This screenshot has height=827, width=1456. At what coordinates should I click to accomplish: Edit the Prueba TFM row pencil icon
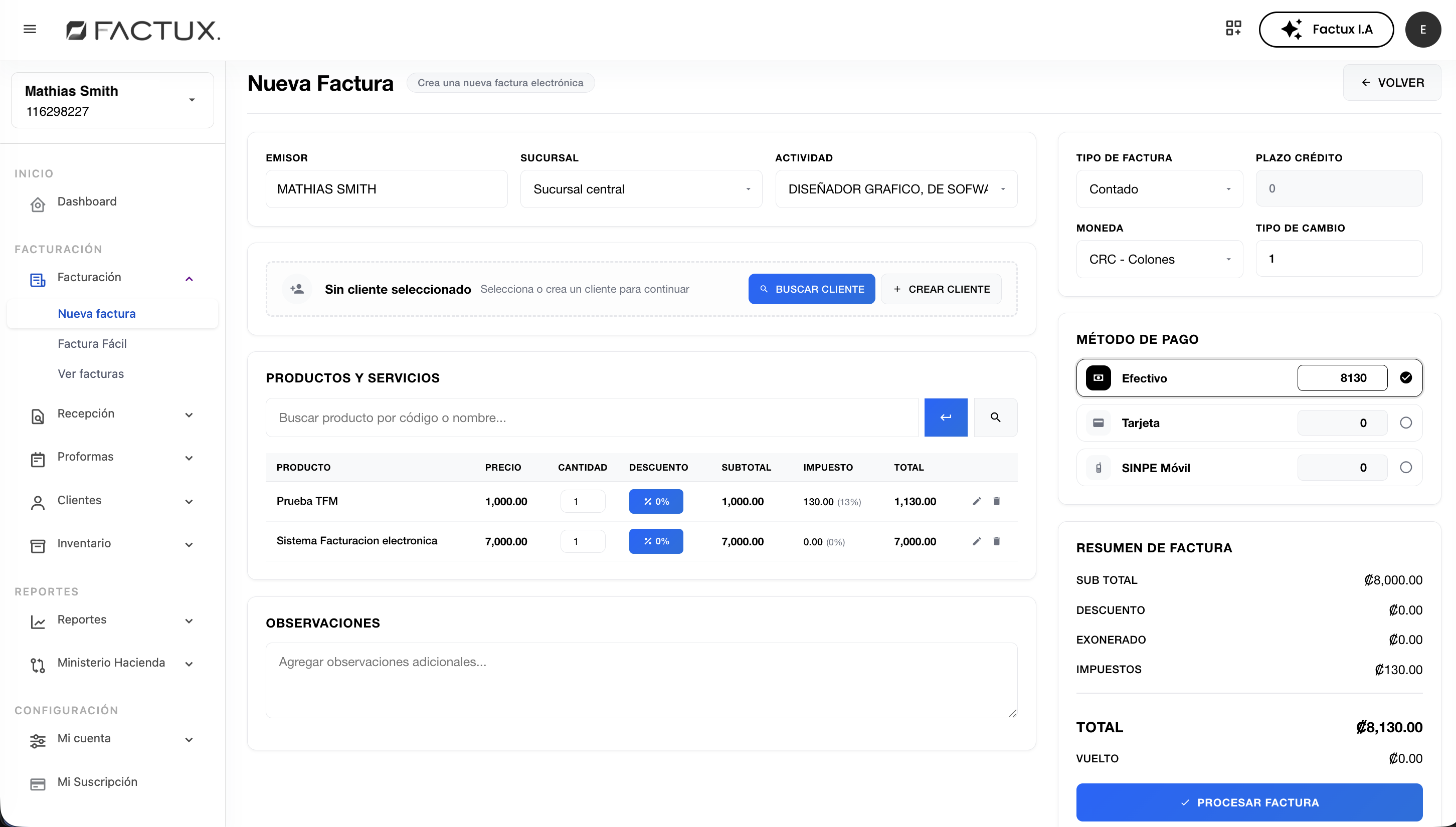[x=977, y=501]
